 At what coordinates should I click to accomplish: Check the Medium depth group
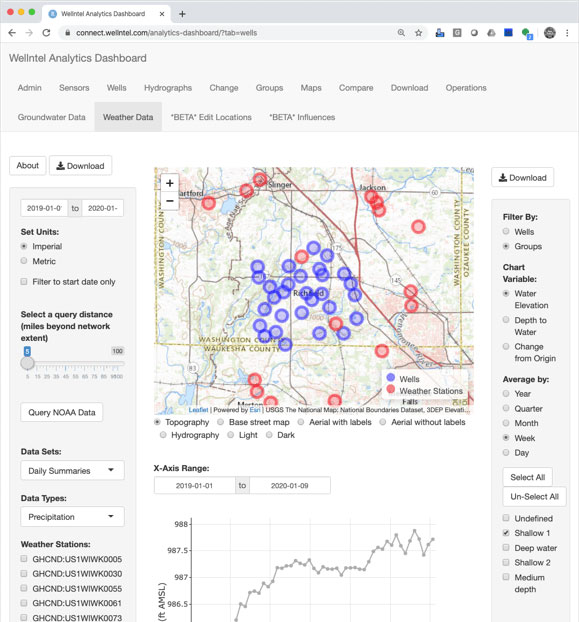point(506,577)
